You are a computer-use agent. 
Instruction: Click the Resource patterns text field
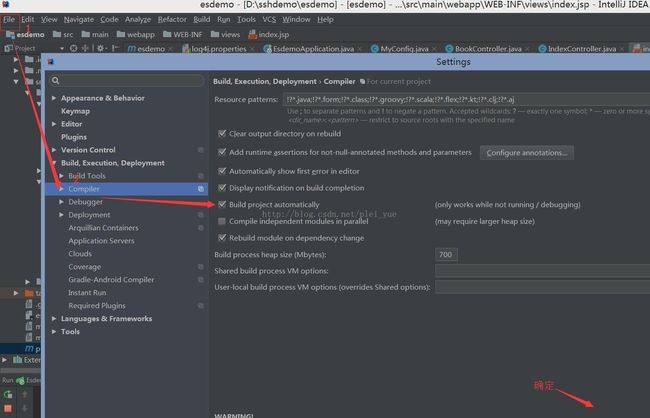(x=466, y=100)
